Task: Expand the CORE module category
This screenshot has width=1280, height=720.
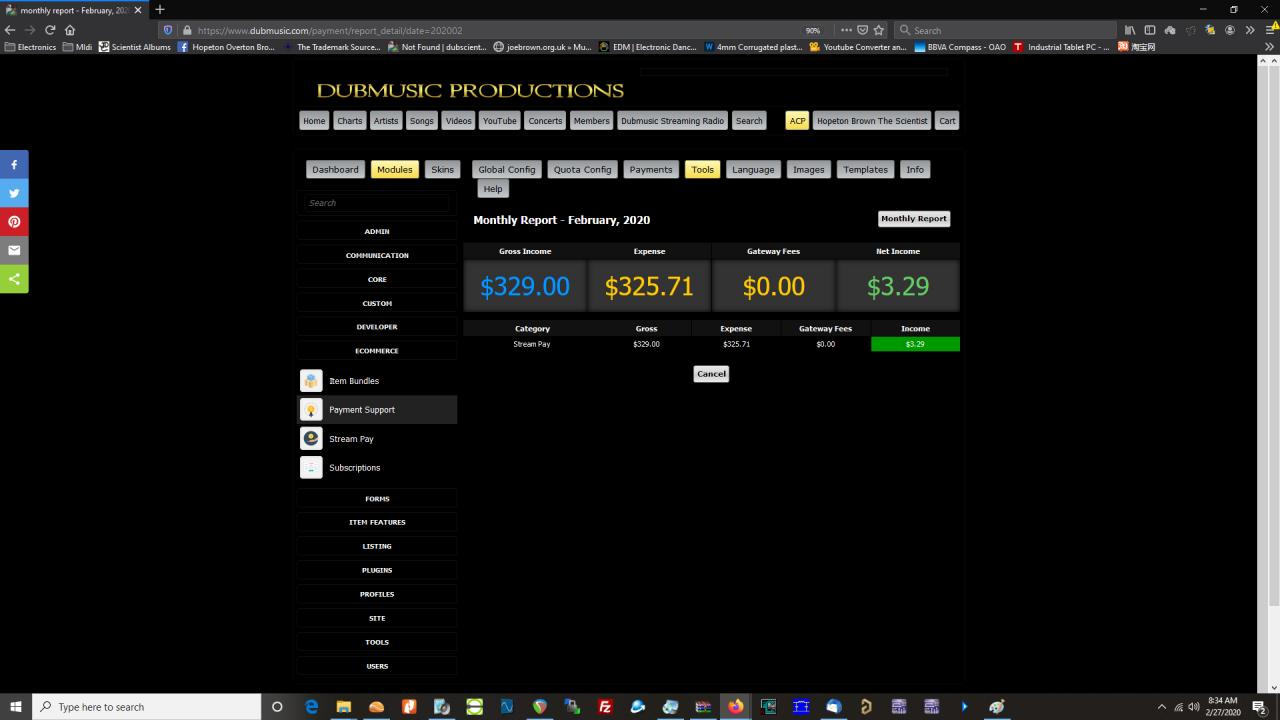Action: (x=377, y=279)
